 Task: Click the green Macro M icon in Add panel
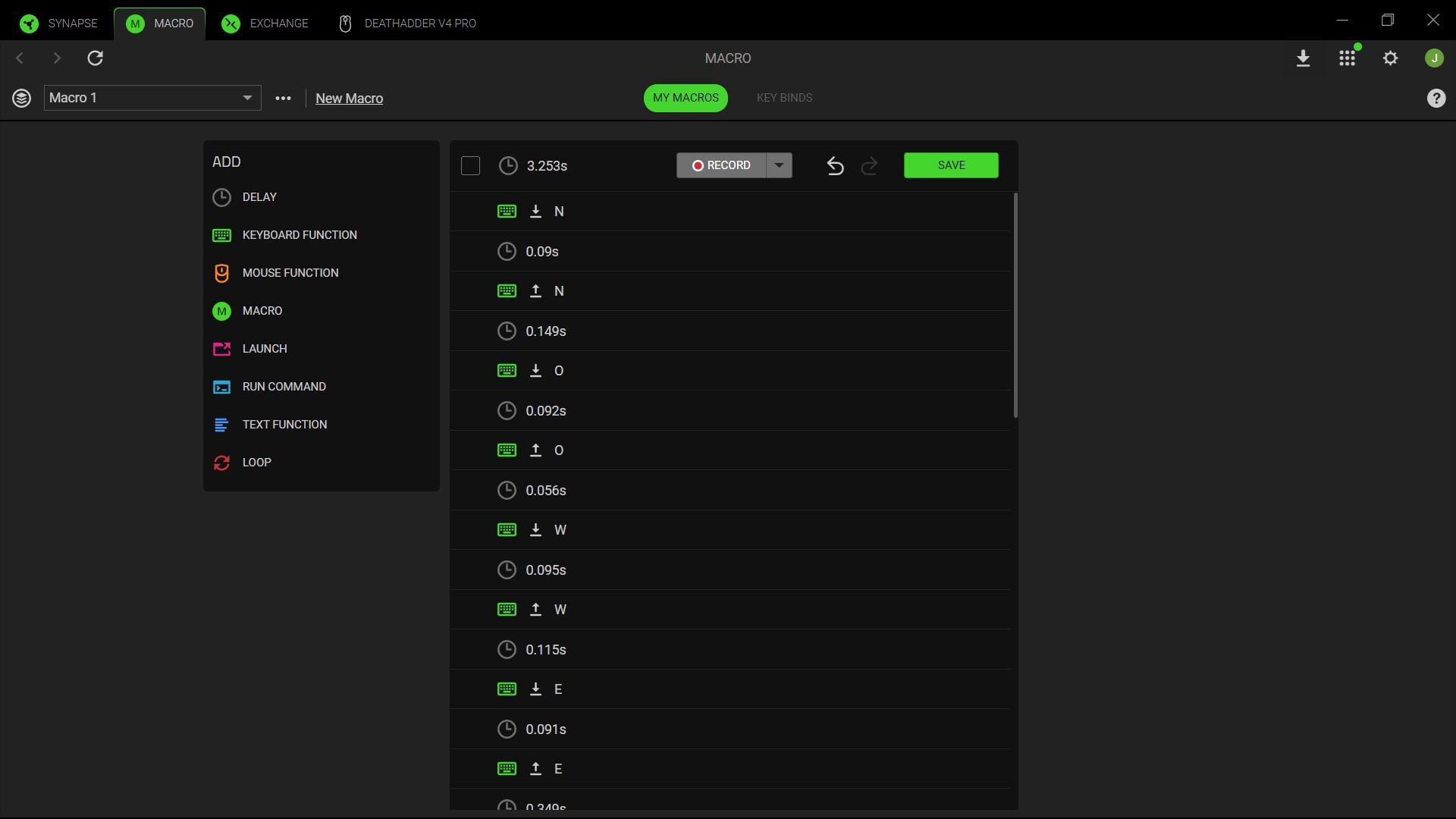coord(221,311)
